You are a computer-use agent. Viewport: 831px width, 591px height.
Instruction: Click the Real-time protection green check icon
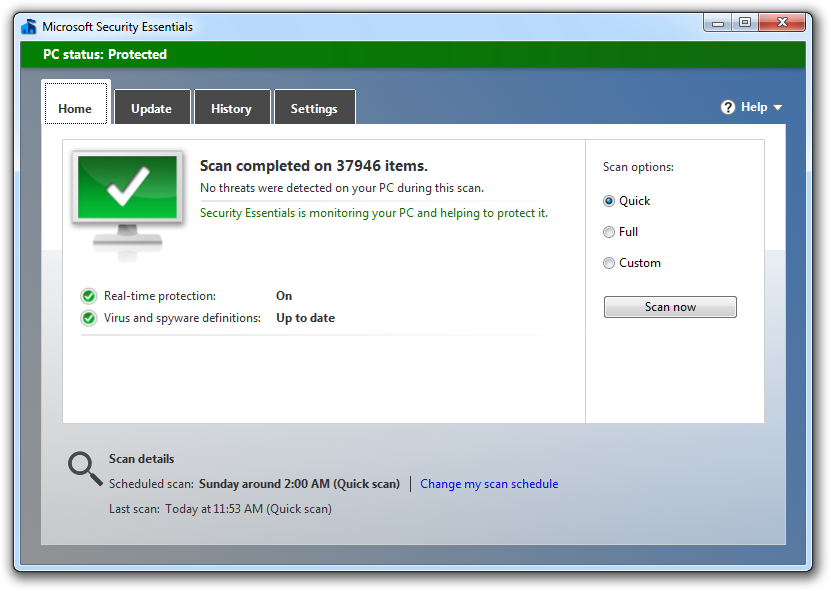89,296
